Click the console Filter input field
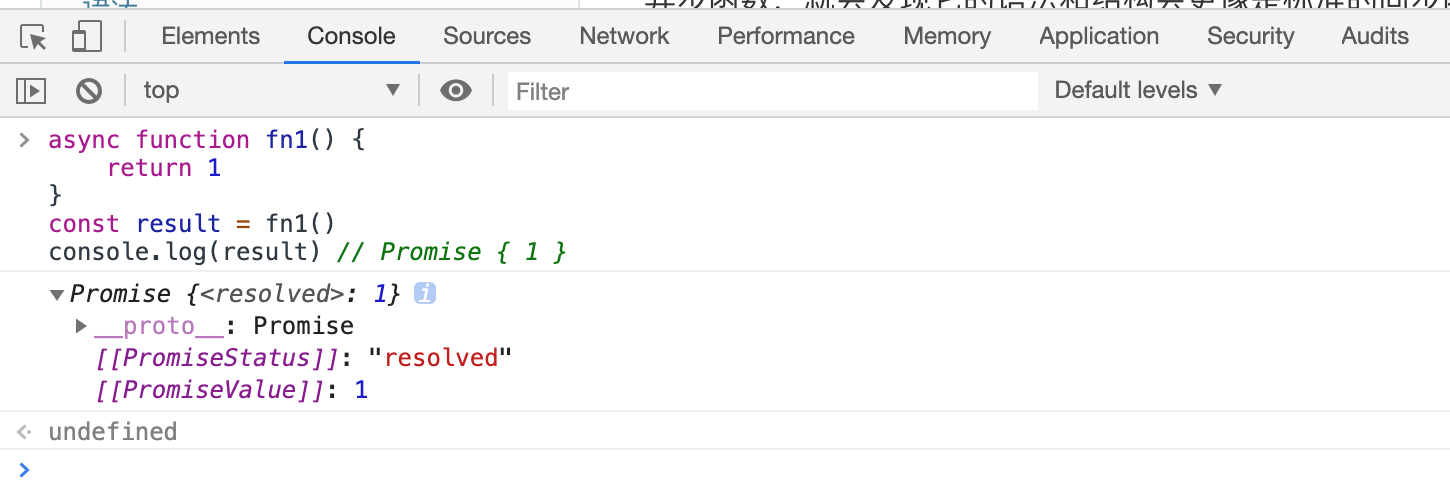The height and width of the screenshot is (486, 1450). coord(772,91)
